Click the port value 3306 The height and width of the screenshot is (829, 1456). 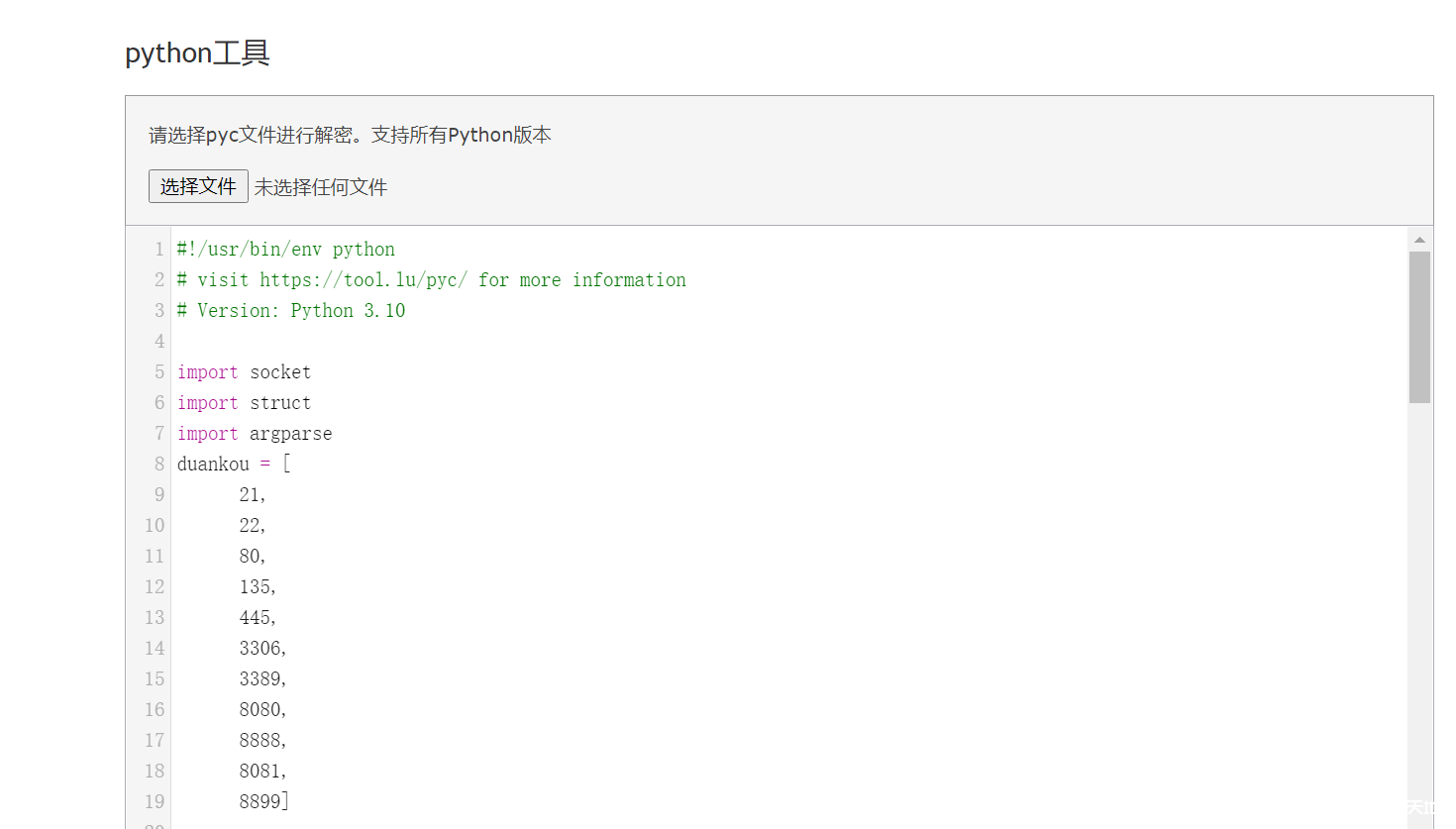pos(260,648)
